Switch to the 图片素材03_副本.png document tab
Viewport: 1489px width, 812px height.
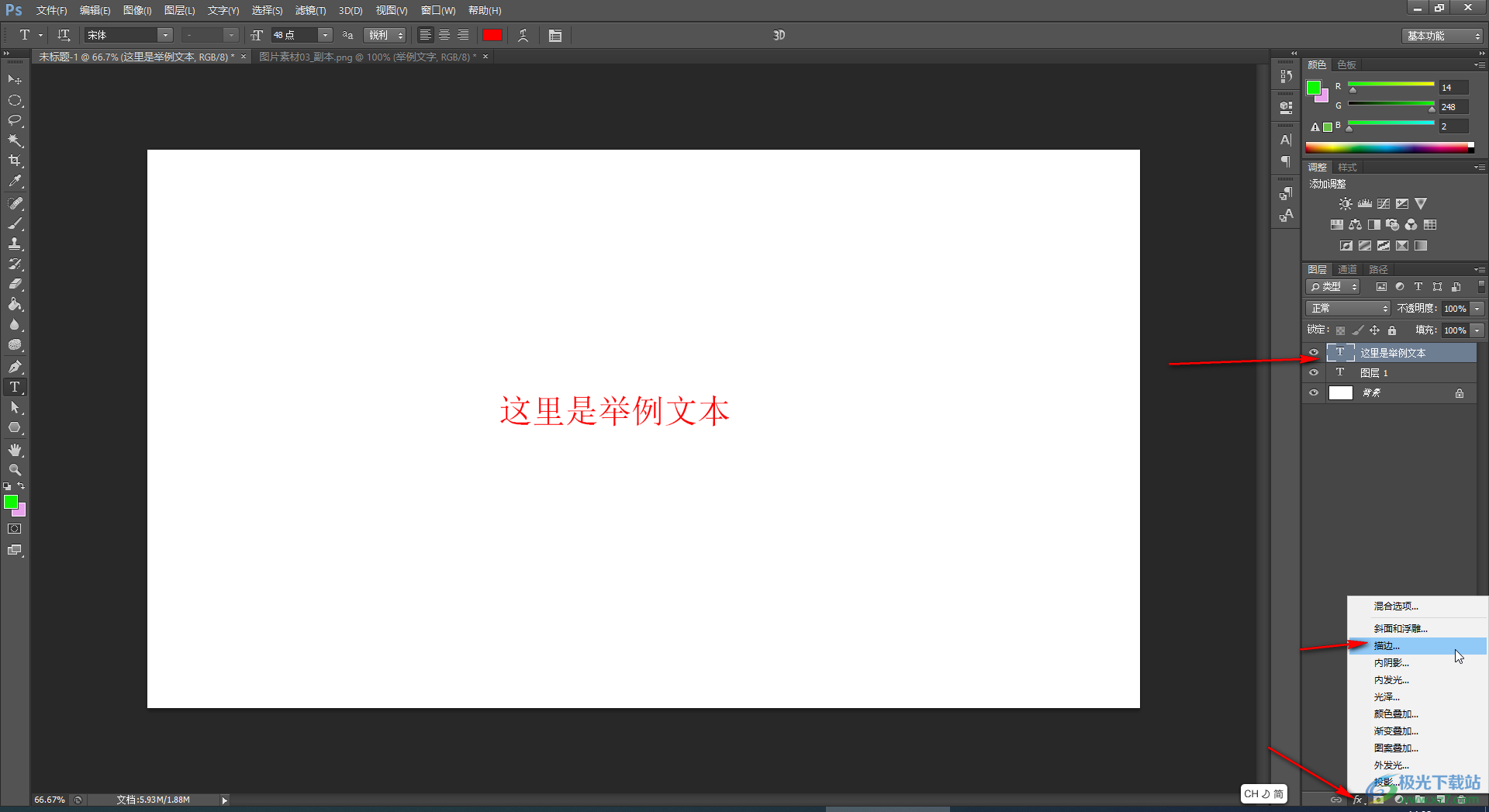[x=368, y=57]
